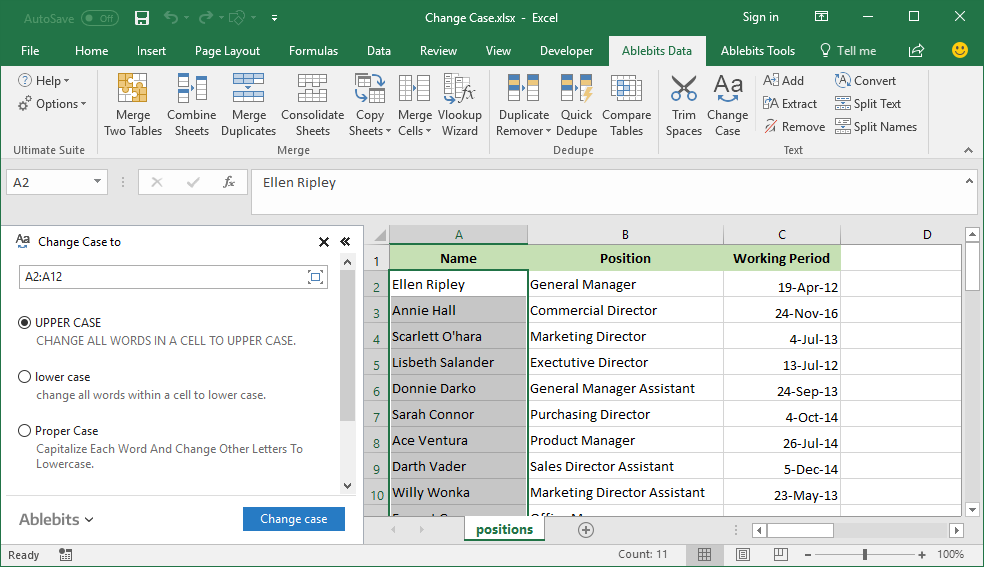Switch to the Formulas tab
Viewport: 984px width, 567px height.
[x=313, y=51]
